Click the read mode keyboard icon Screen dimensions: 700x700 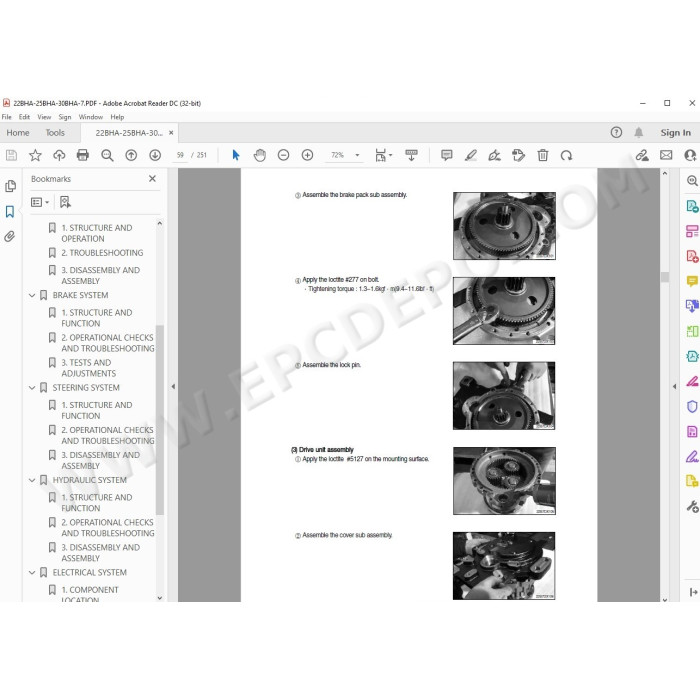[411, 155]
